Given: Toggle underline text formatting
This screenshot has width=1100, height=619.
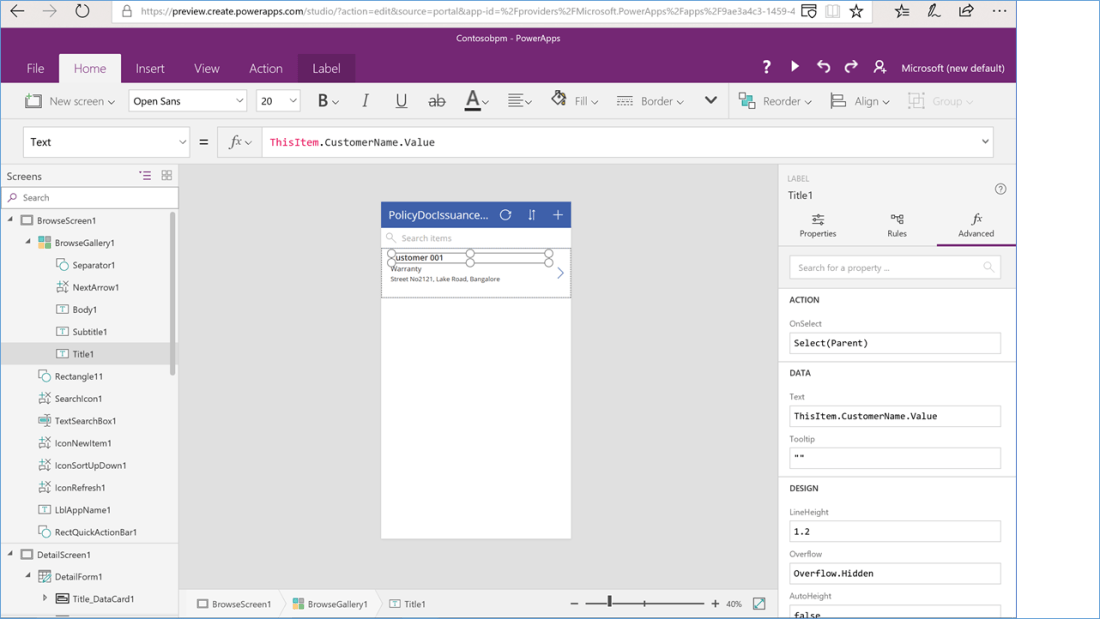Looking at the screenshot, I should coord(401,101).
